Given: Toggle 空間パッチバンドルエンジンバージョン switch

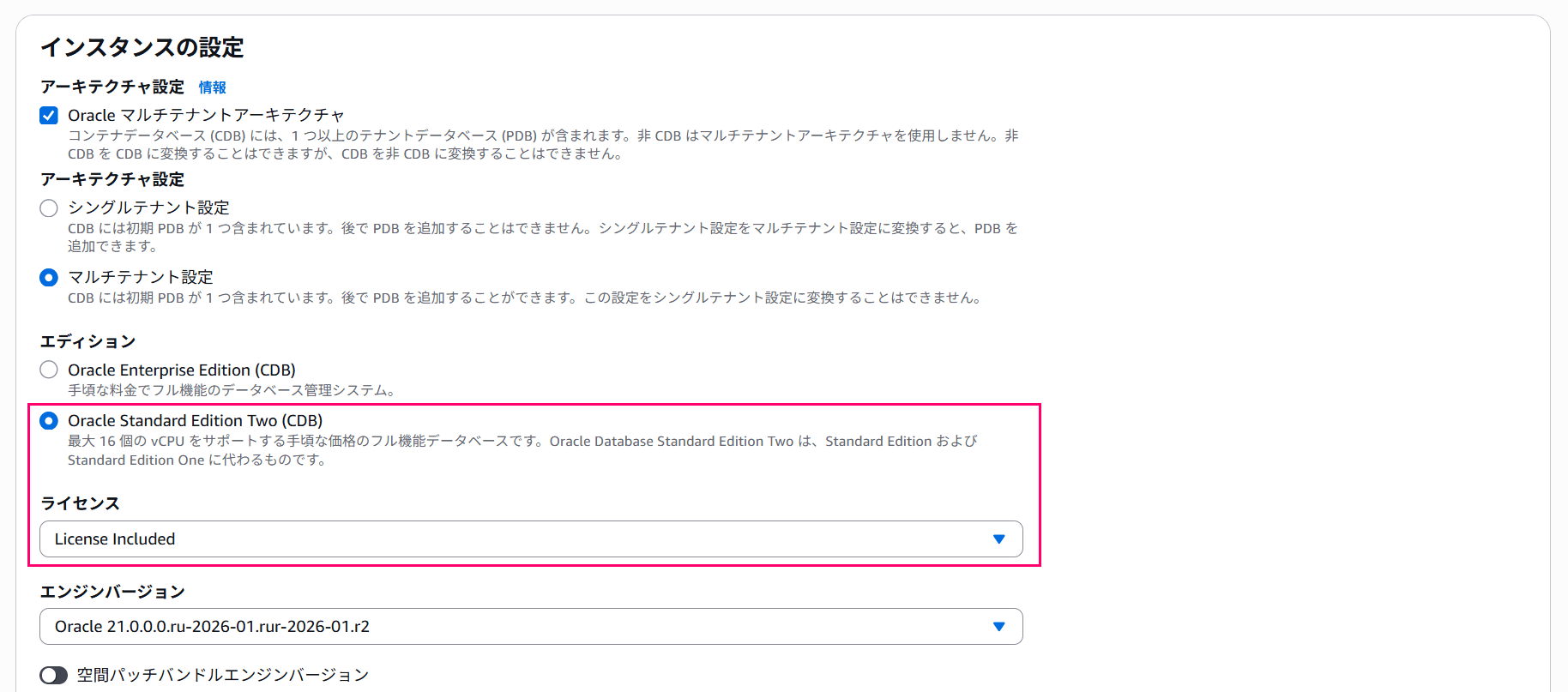Looking at the screenshot, I should (x=53, y=676).
